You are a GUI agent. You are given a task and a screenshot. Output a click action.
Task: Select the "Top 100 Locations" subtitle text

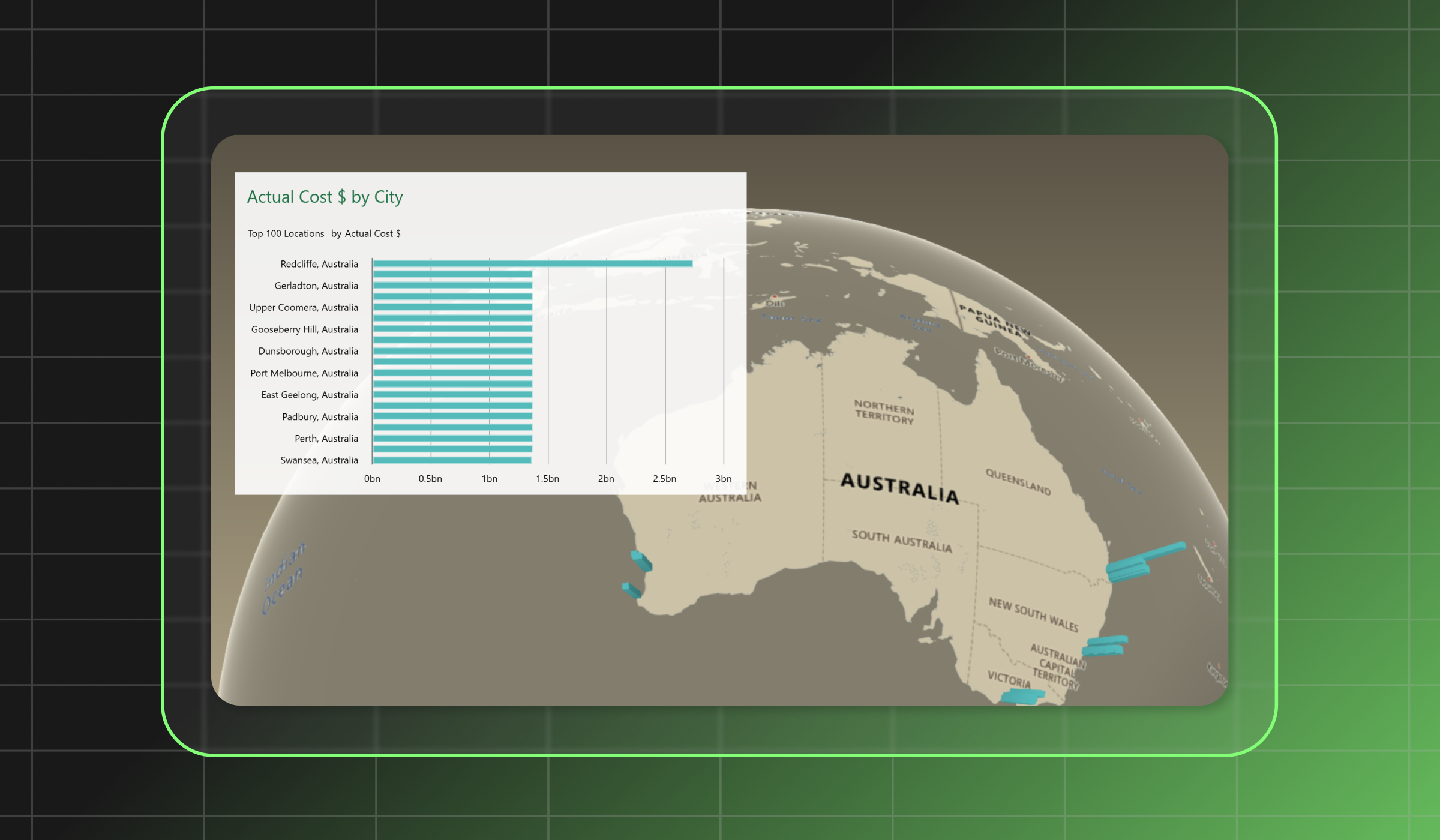point(286,234)
